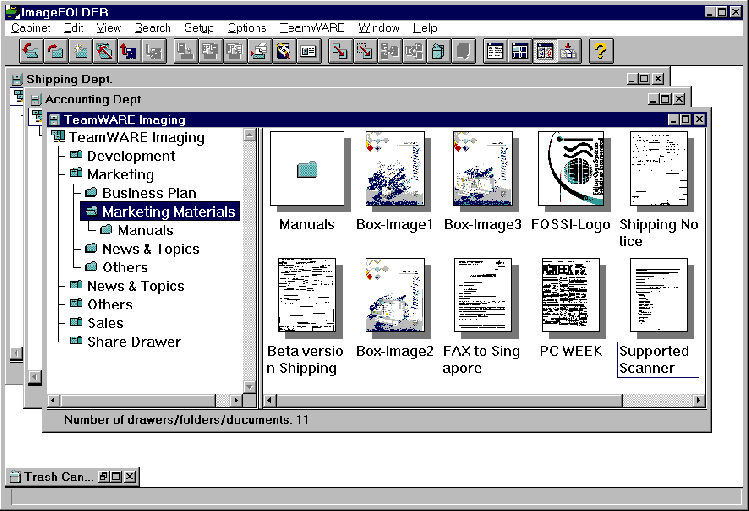Viewport: 749px width, 511px height.
Task: Click the folder icon with red left arrow
Action: pos(31,51)
